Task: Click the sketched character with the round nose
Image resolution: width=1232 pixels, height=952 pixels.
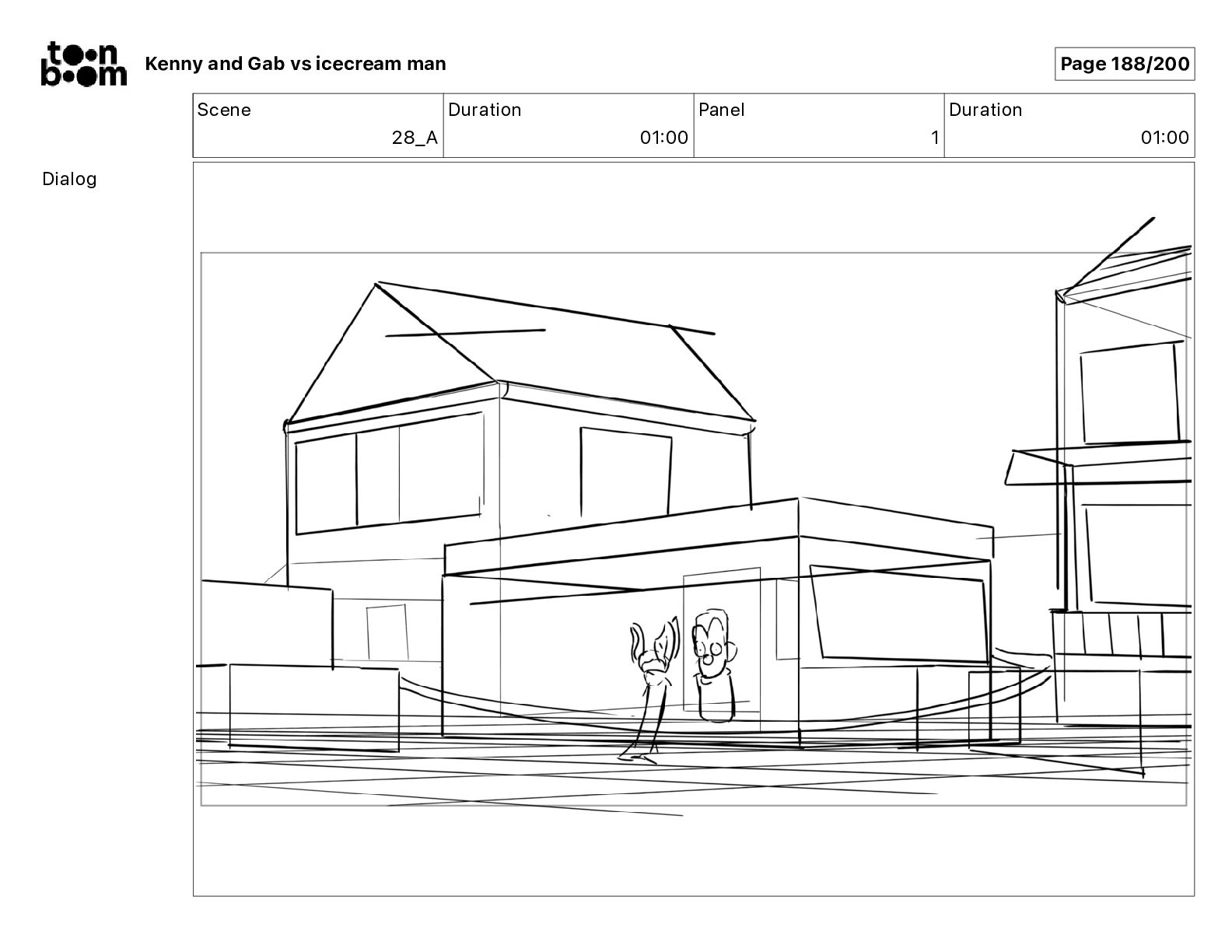Action: click(x=715, y=666)
